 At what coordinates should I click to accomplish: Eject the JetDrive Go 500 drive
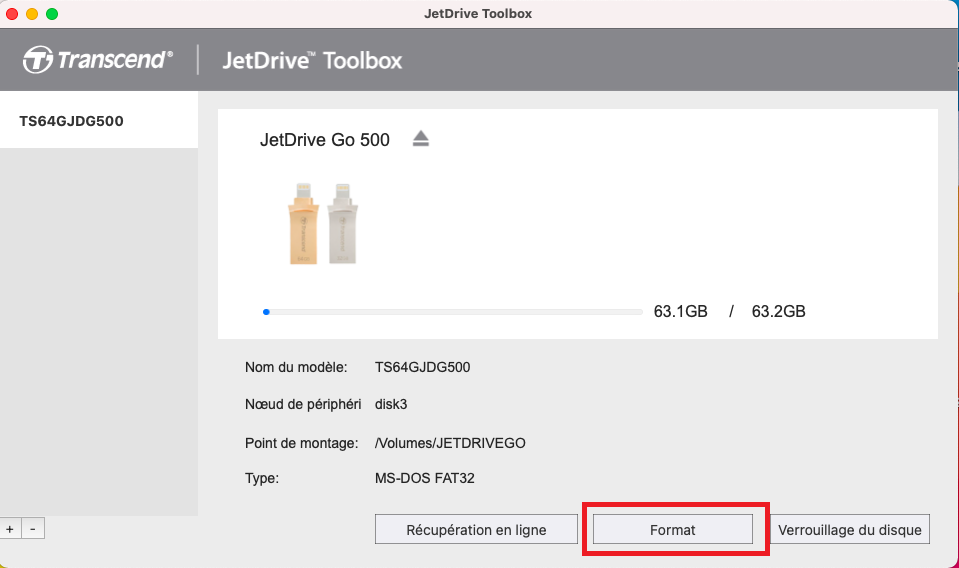click(x=420, y=139)
